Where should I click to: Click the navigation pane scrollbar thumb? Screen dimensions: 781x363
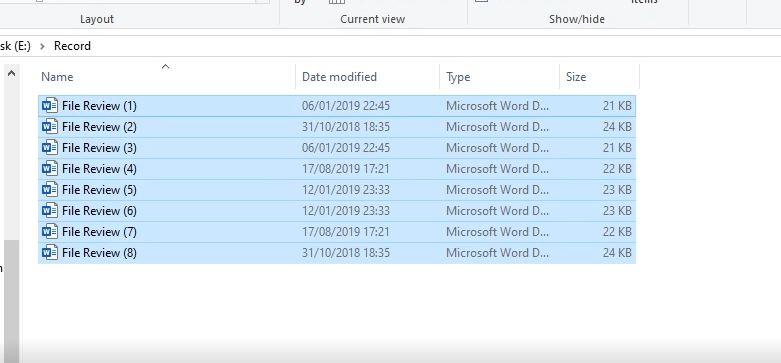click(x=11, y=301)
